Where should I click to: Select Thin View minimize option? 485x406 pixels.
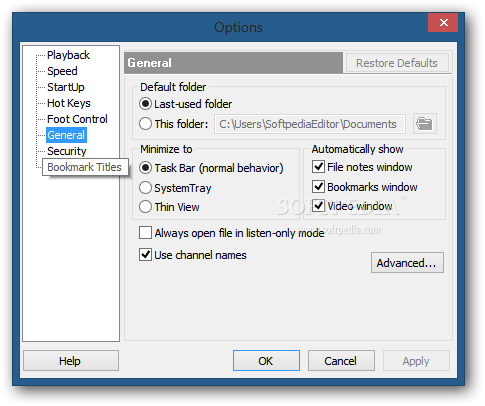tap(145, 207)
